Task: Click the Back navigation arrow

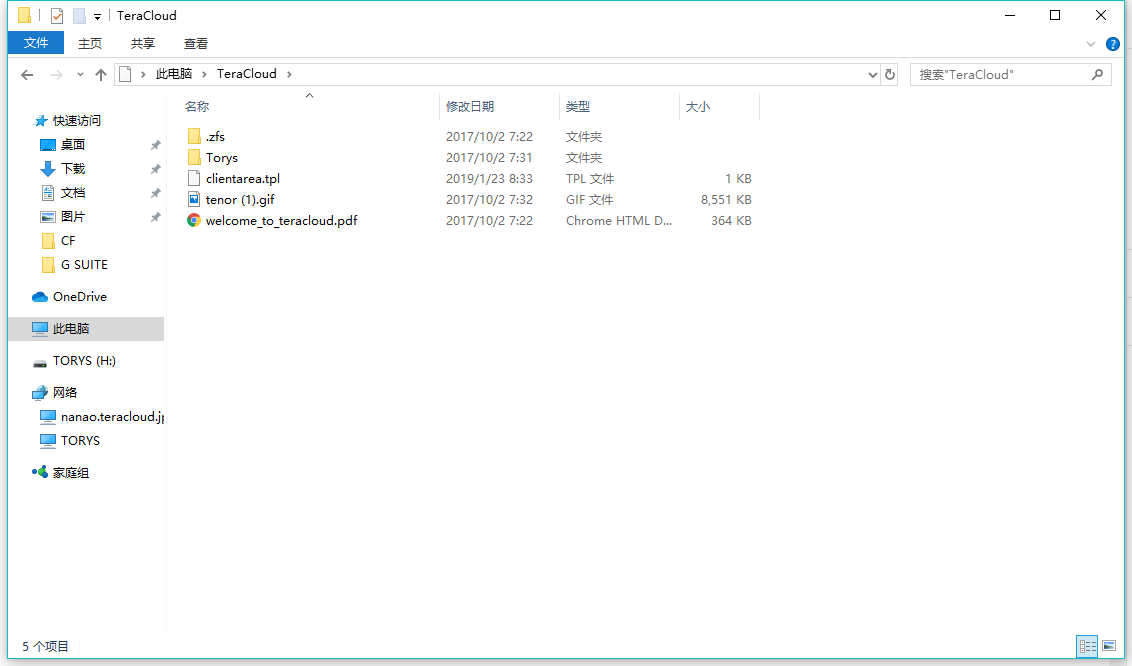Action: [x=27, y=75]
